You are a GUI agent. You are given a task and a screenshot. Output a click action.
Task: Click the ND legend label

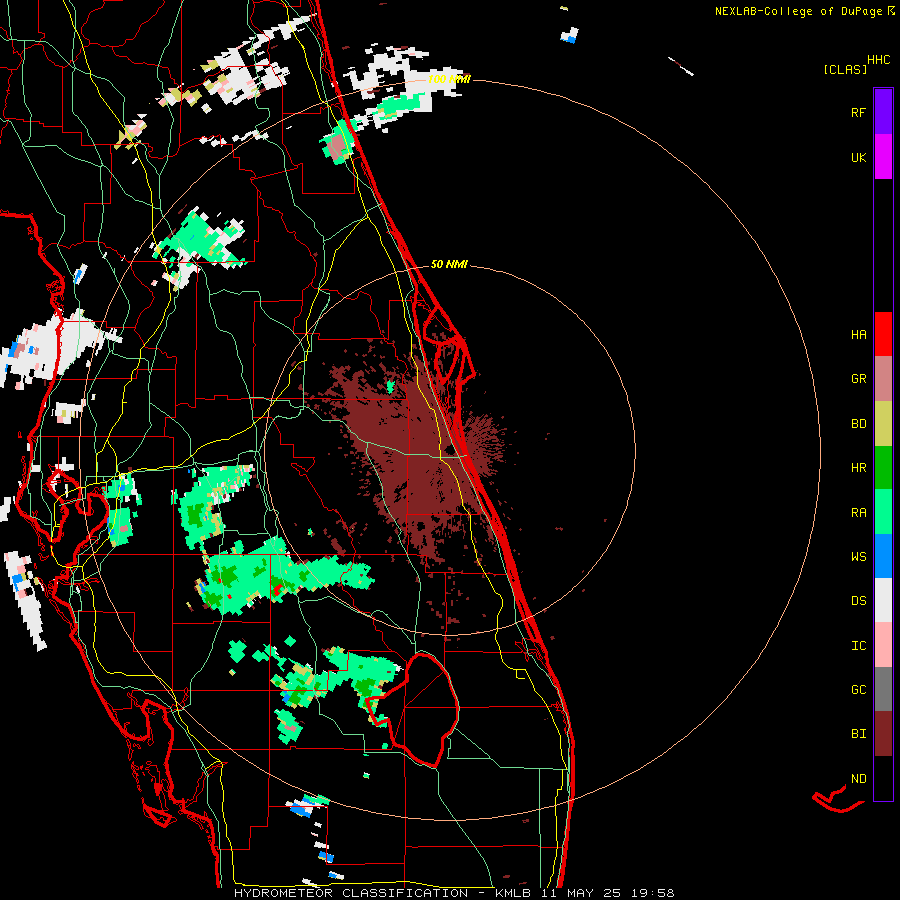(858, 779)
